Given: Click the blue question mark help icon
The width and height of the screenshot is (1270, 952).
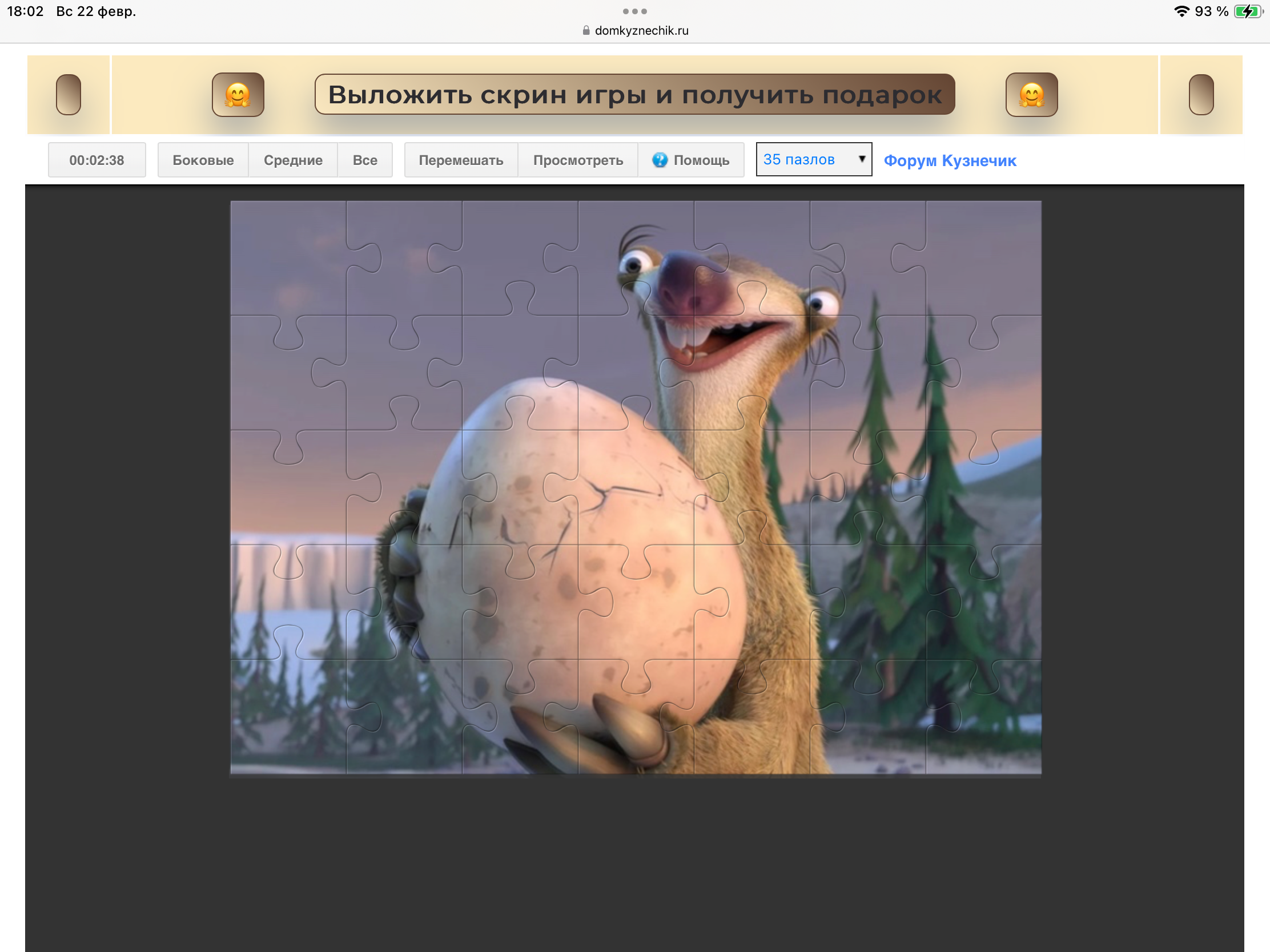Looking at the screenshot, I should pyautogui.click(x=660, y=160).
